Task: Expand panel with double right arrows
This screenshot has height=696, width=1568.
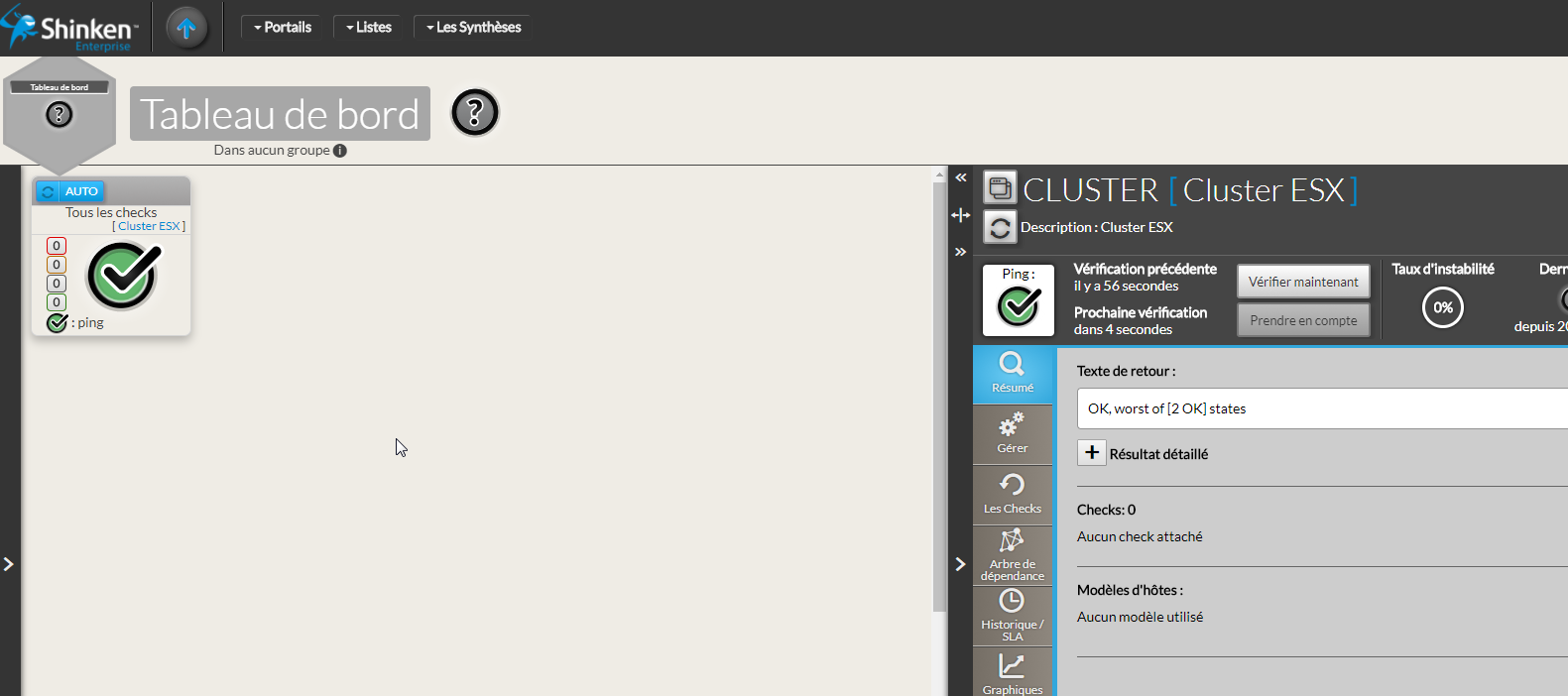Action: [960, 252]
